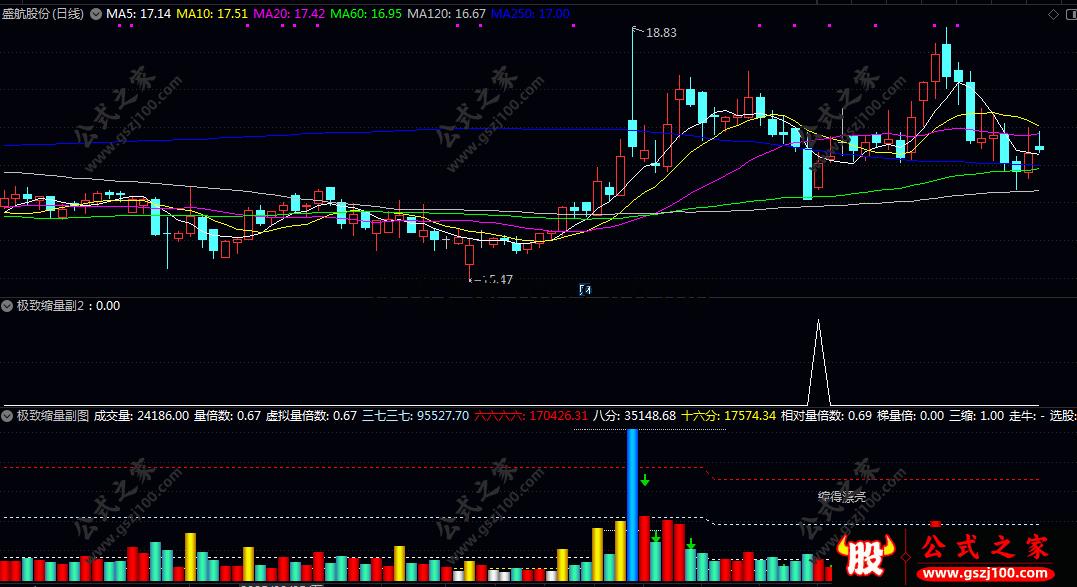
Task: Click the small info marker below the price chart
Action: pos(585,290)
